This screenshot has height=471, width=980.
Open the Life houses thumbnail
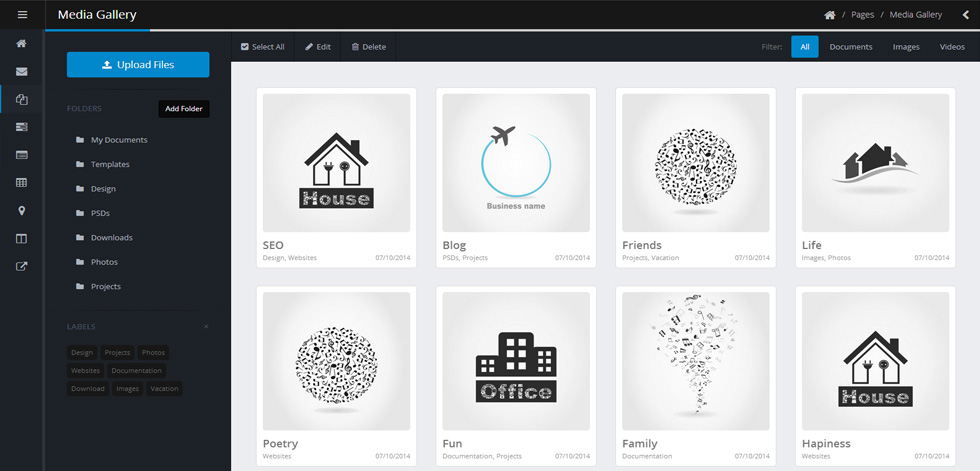tap(876, 163)
